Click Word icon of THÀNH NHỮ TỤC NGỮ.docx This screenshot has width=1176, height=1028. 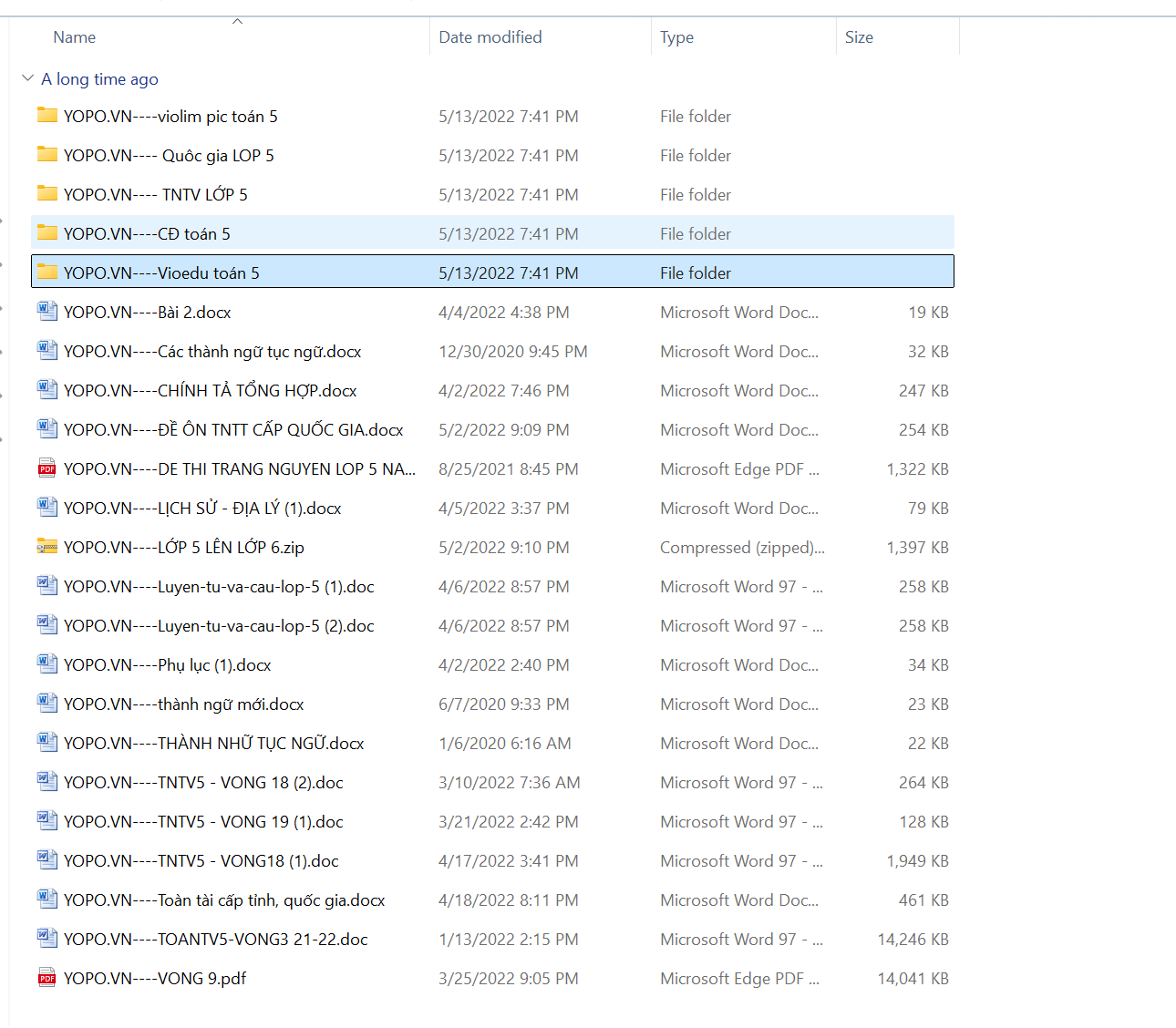tap(47, 742)
